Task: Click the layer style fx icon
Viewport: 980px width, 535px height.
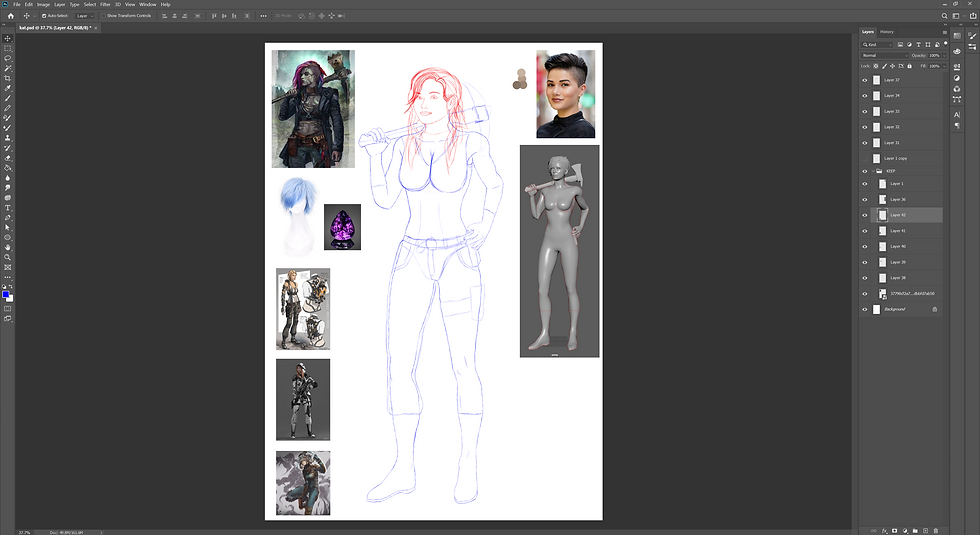Action: pos(884,531)
